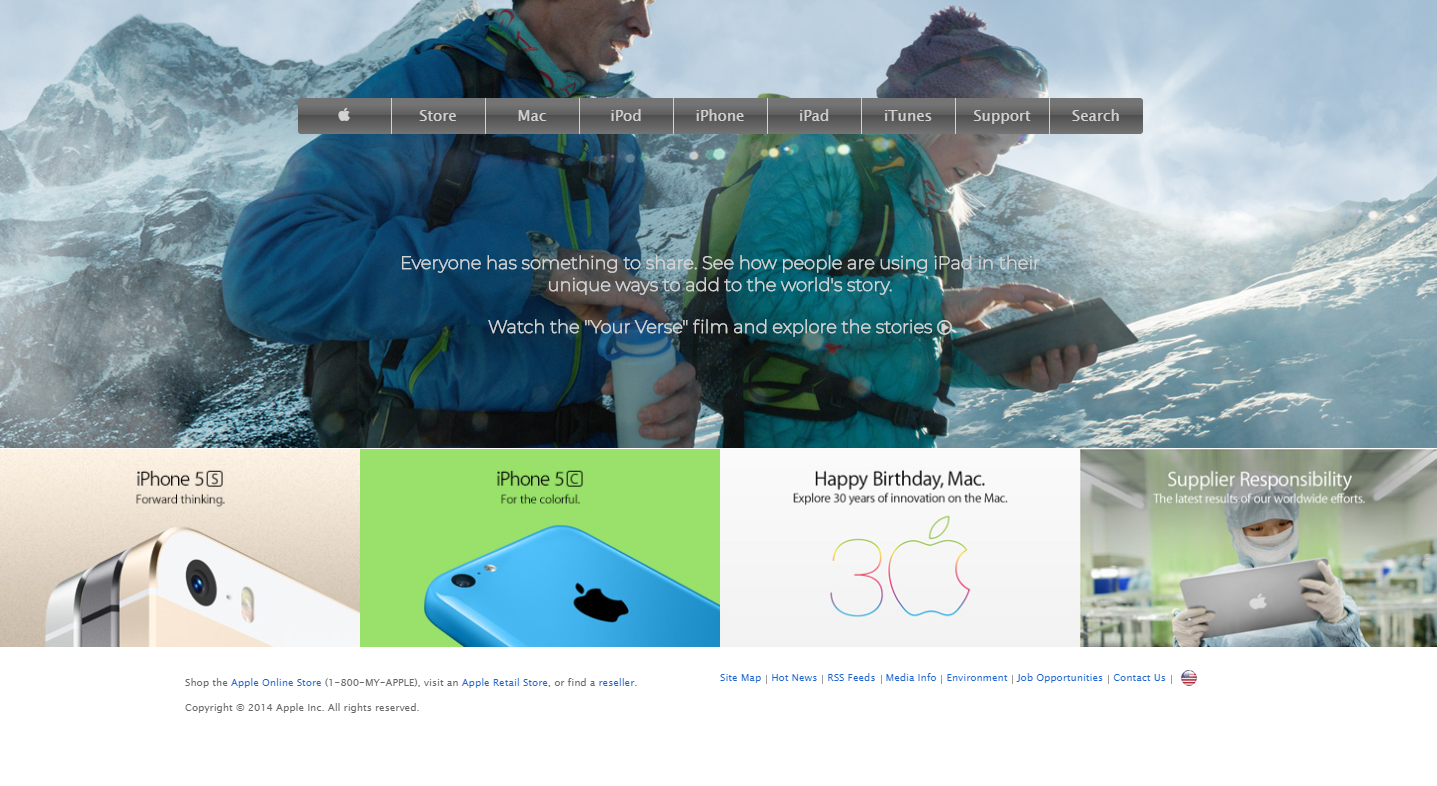Open the iPhone 5s promo tile
This screenshot has height=786, width=1437.
(180, 548)
